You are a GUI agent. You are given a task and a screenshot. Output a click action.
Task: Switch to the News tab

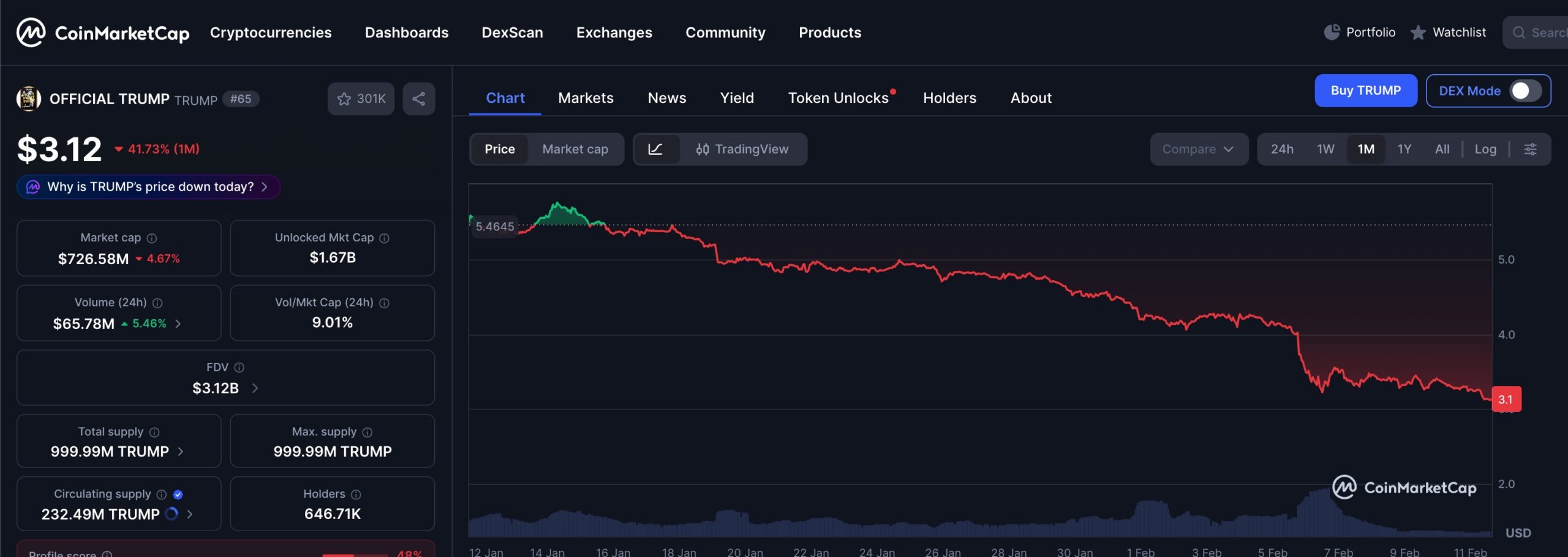[667, 98]
